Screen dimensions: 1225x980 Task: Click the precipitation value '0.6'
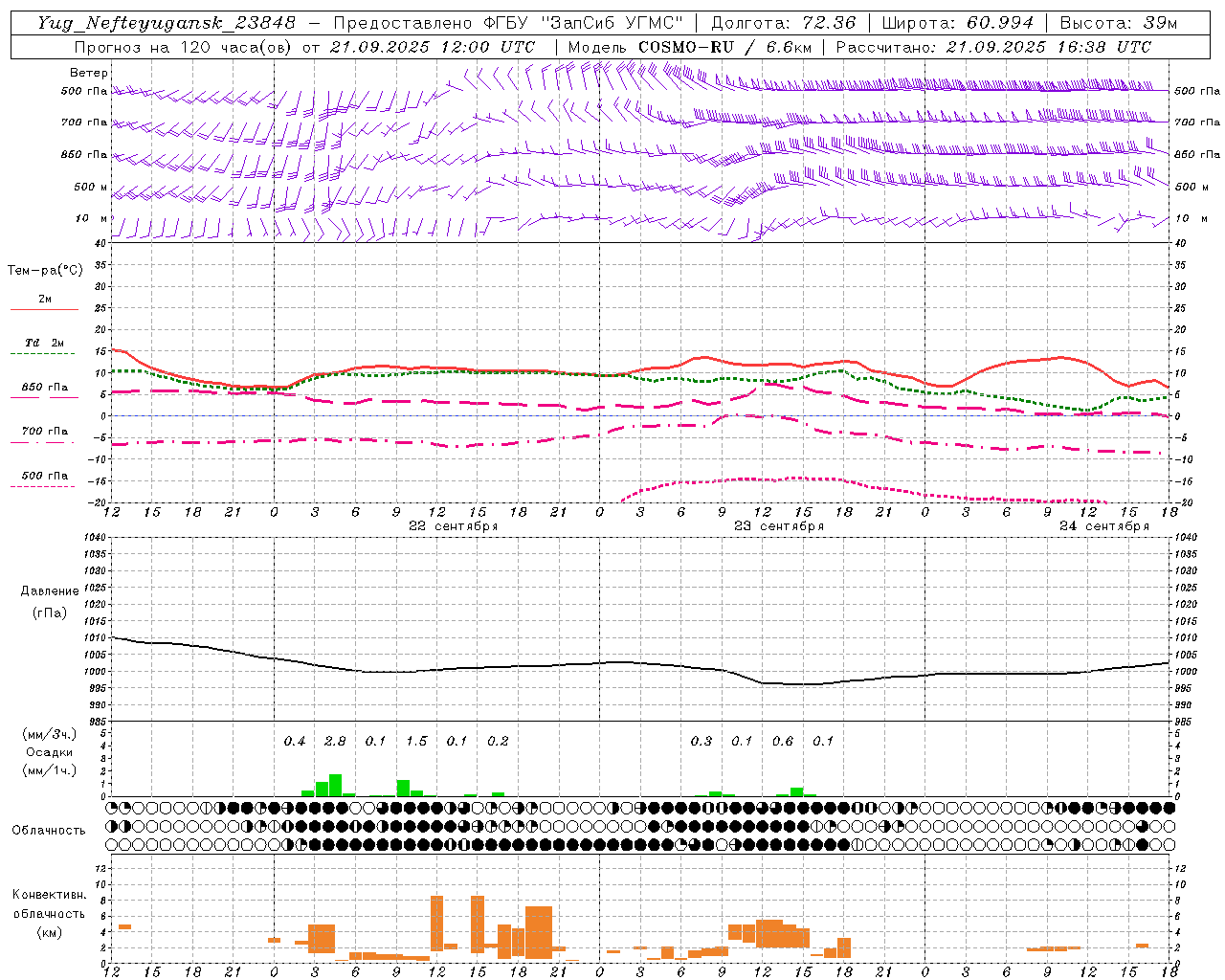coord(783,742)
